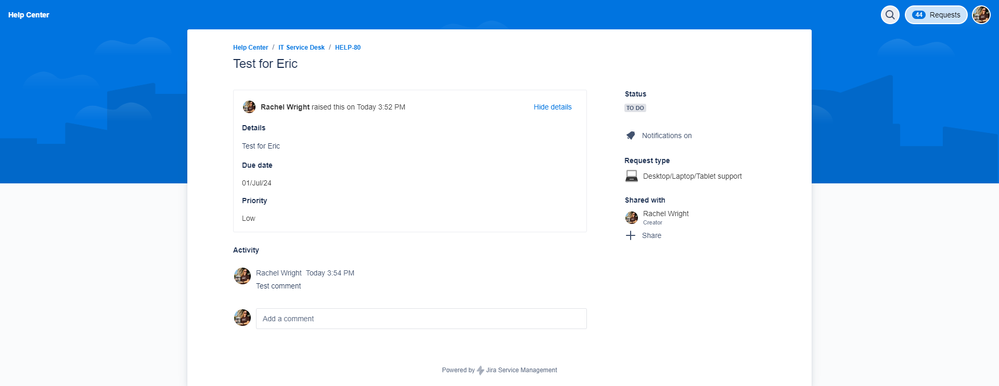Screen dimensions: 999x386
Task: Click the Priority label
Action: click(x=254, y=201)
